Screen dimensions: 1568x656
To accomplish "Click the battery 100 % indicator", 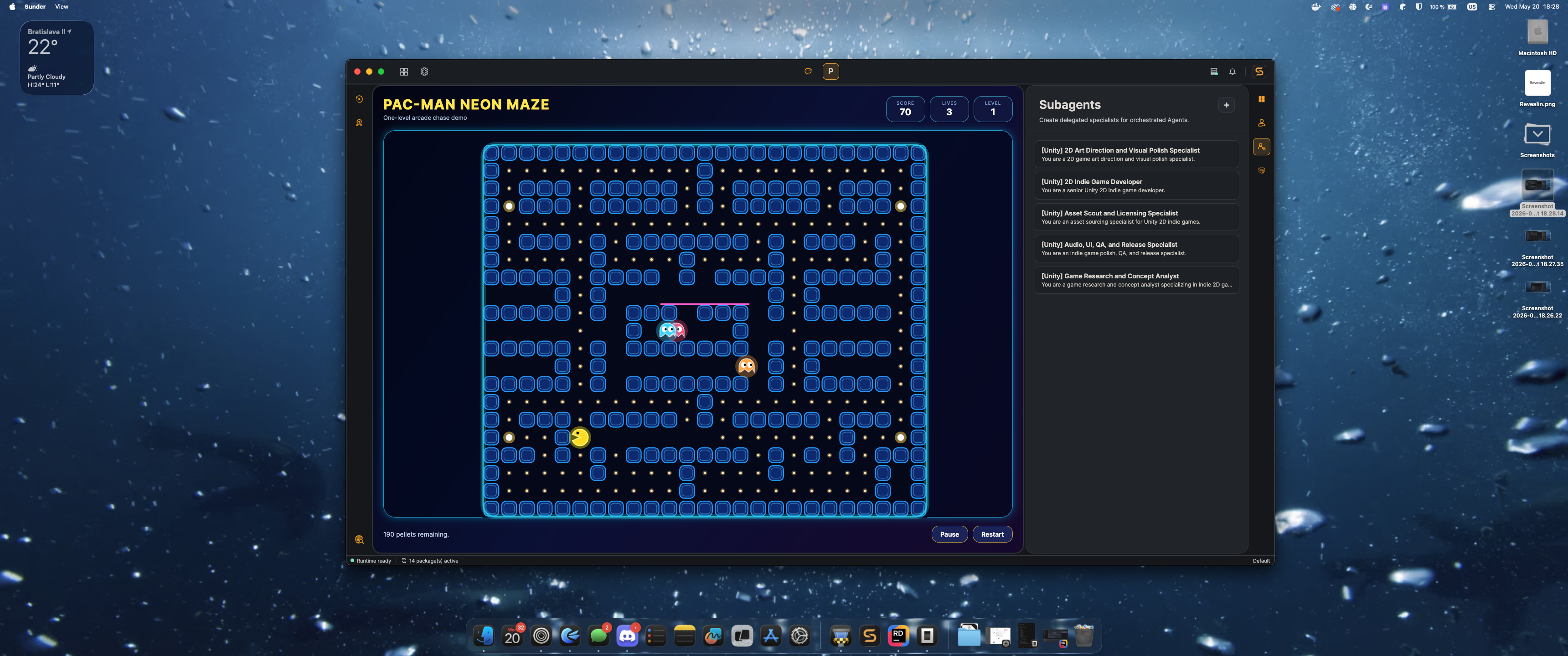I will pyautogui.click(x=1443, y=7).
